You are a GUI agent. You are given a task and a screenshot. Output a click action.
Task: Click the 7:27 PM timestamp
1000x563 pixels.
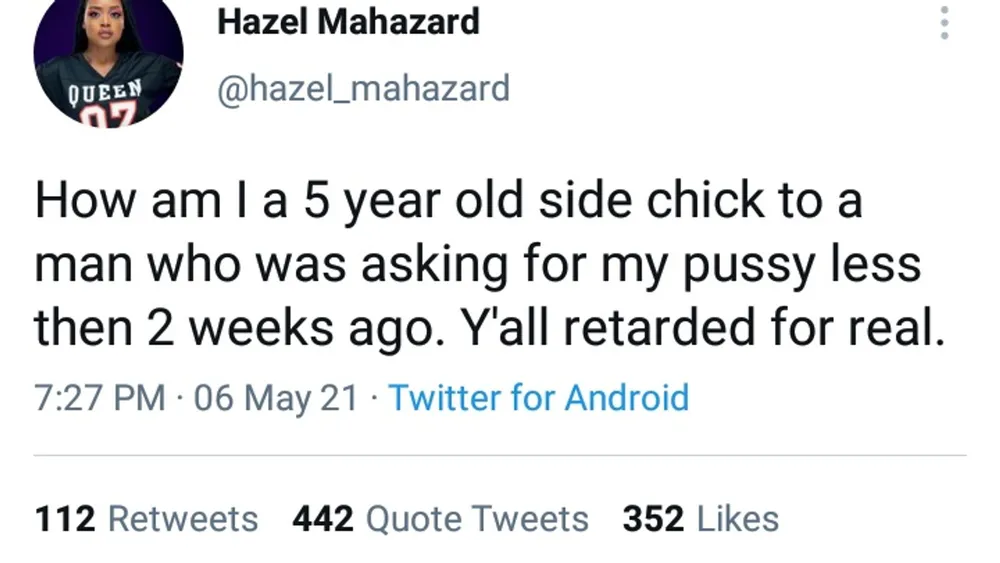[x=98, y=398]
